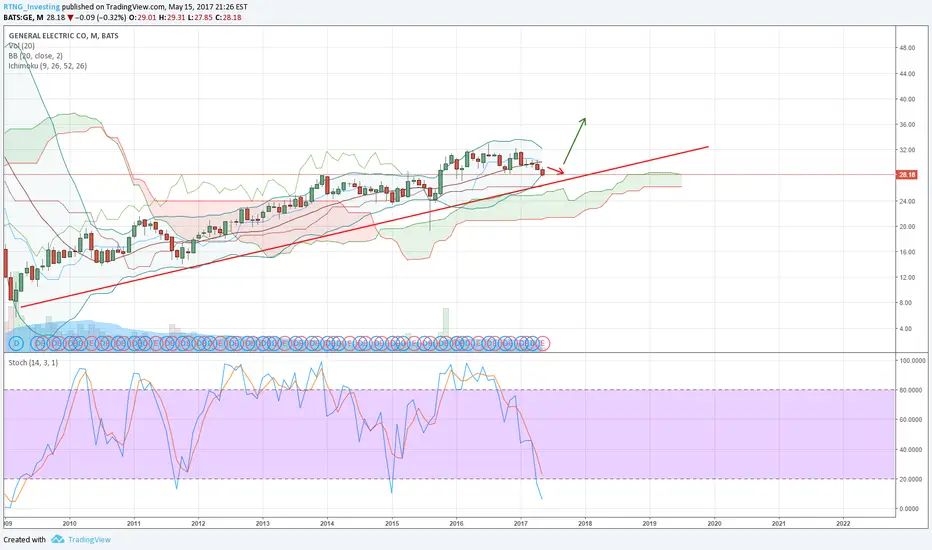932x550 pixels.
Task: Click the H:29.31 high value
Action: tap(172, 17)
